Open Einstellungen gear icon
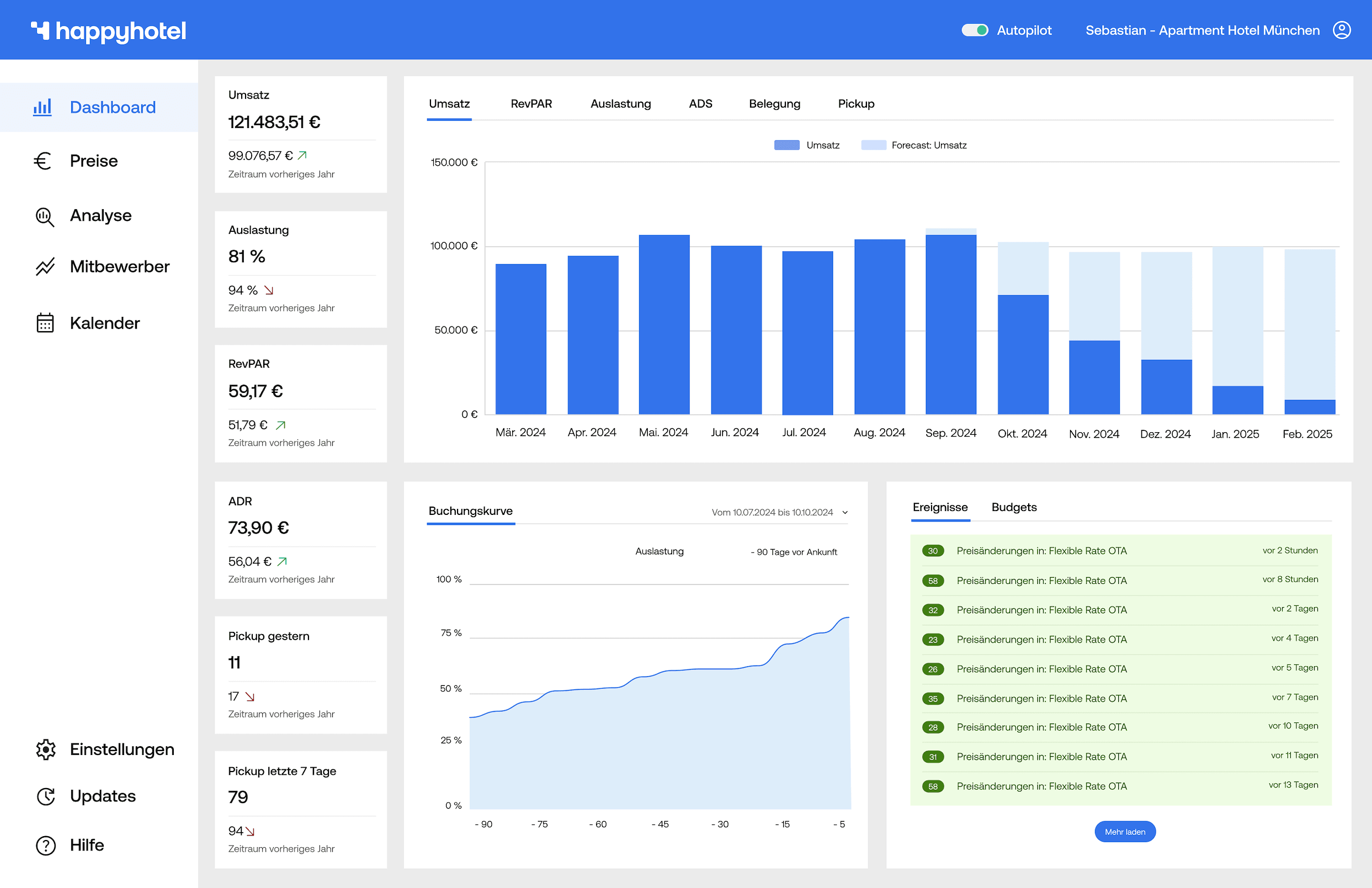The height and width of the screenshot is (888, 1372). click(x=46, y=749)
